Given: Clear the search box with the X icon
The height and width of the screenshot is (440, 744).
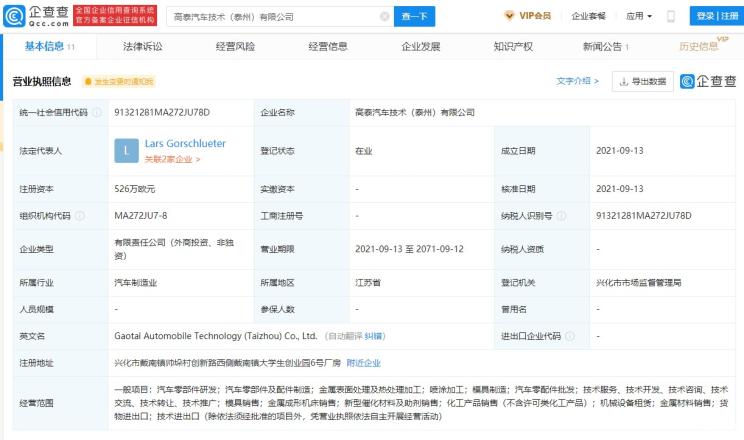Looking at the screenshot, I should click(385, 17).
